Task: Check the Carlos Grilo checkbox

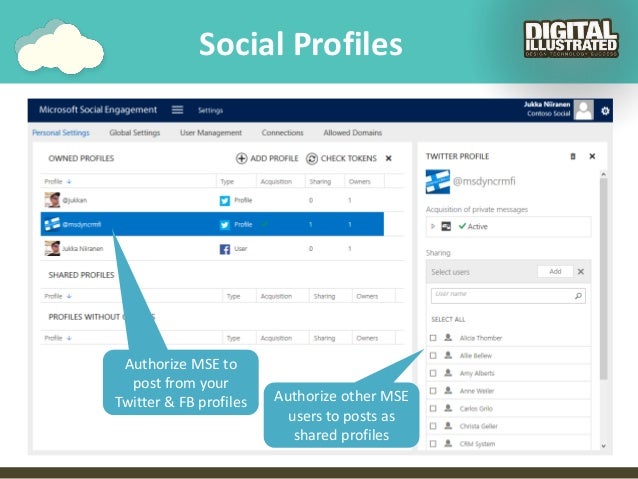Action: (x=433, y=408)
